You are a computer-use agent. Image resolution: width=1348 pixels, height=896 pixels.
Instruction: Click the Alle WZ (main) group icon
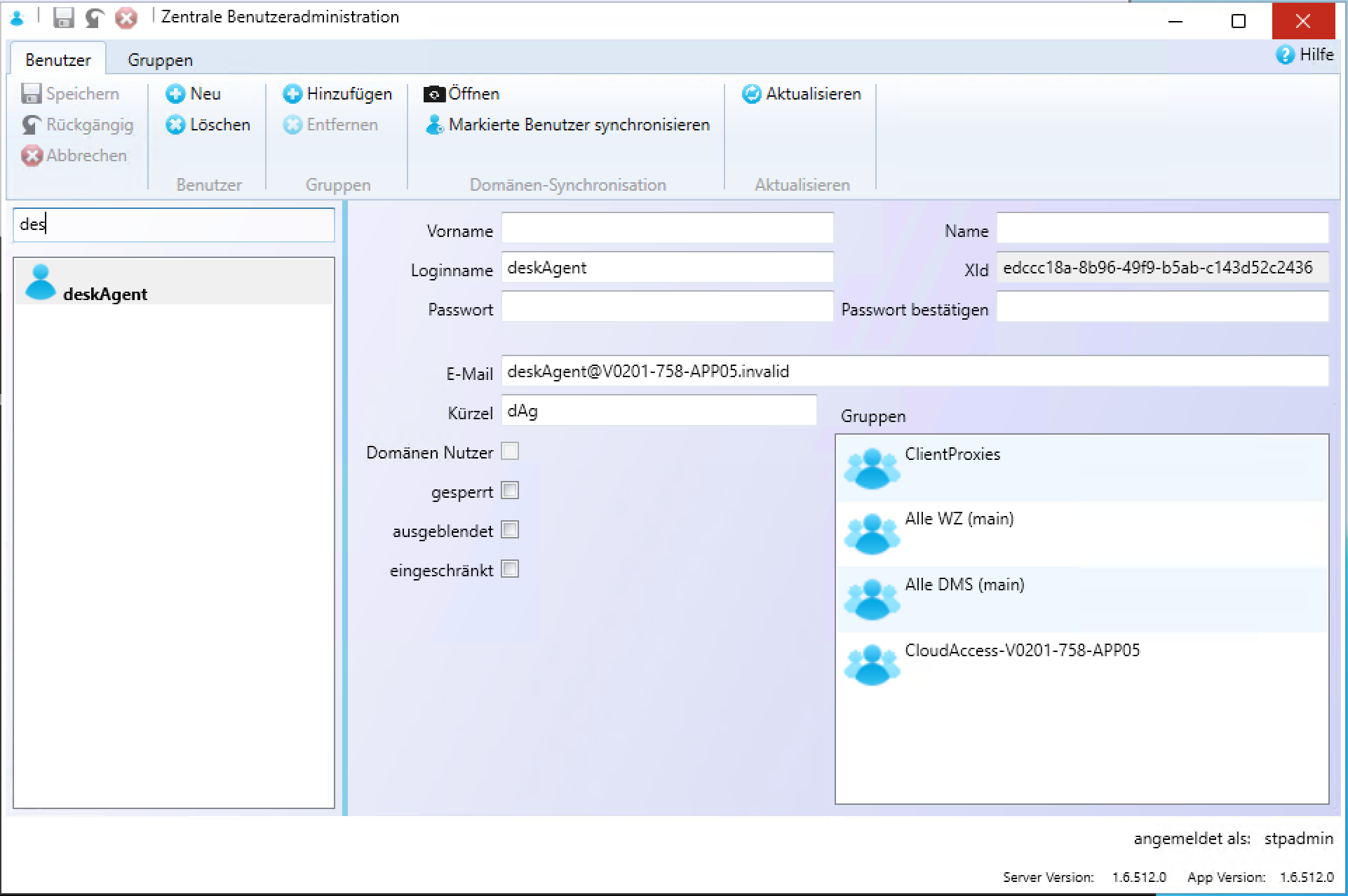pos(872,534)
